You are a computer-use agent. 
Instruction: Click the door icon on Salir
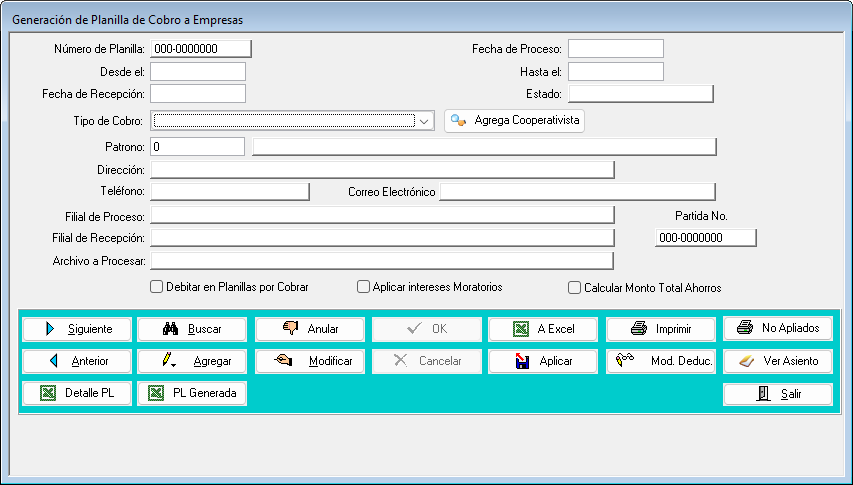[764, 394]
